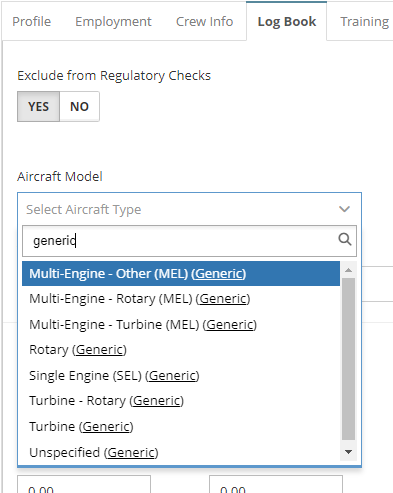Switch to the Employment tab
Image resolution: width=393 pixels, height=493 pixels.
click(113, 22)
